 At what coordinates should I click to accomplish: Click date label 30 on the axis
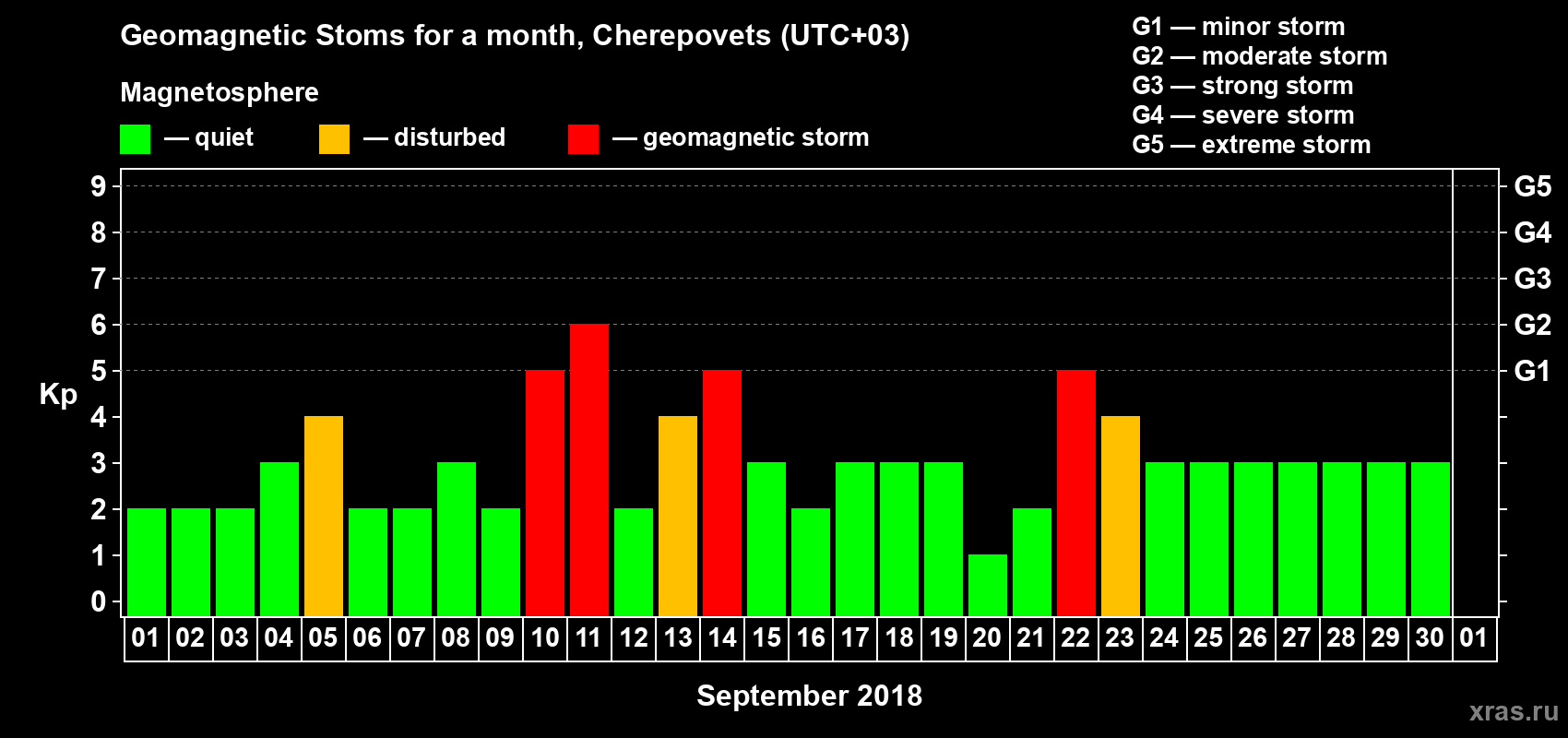1430,638
